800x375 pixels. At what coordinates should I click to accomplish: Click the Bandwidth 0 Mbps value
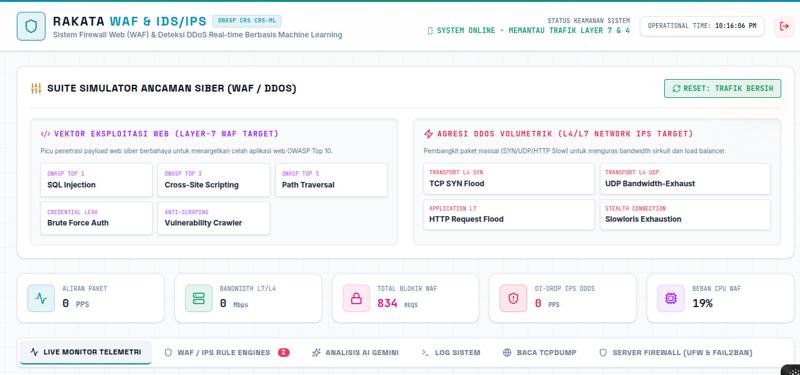pos(234,304)
